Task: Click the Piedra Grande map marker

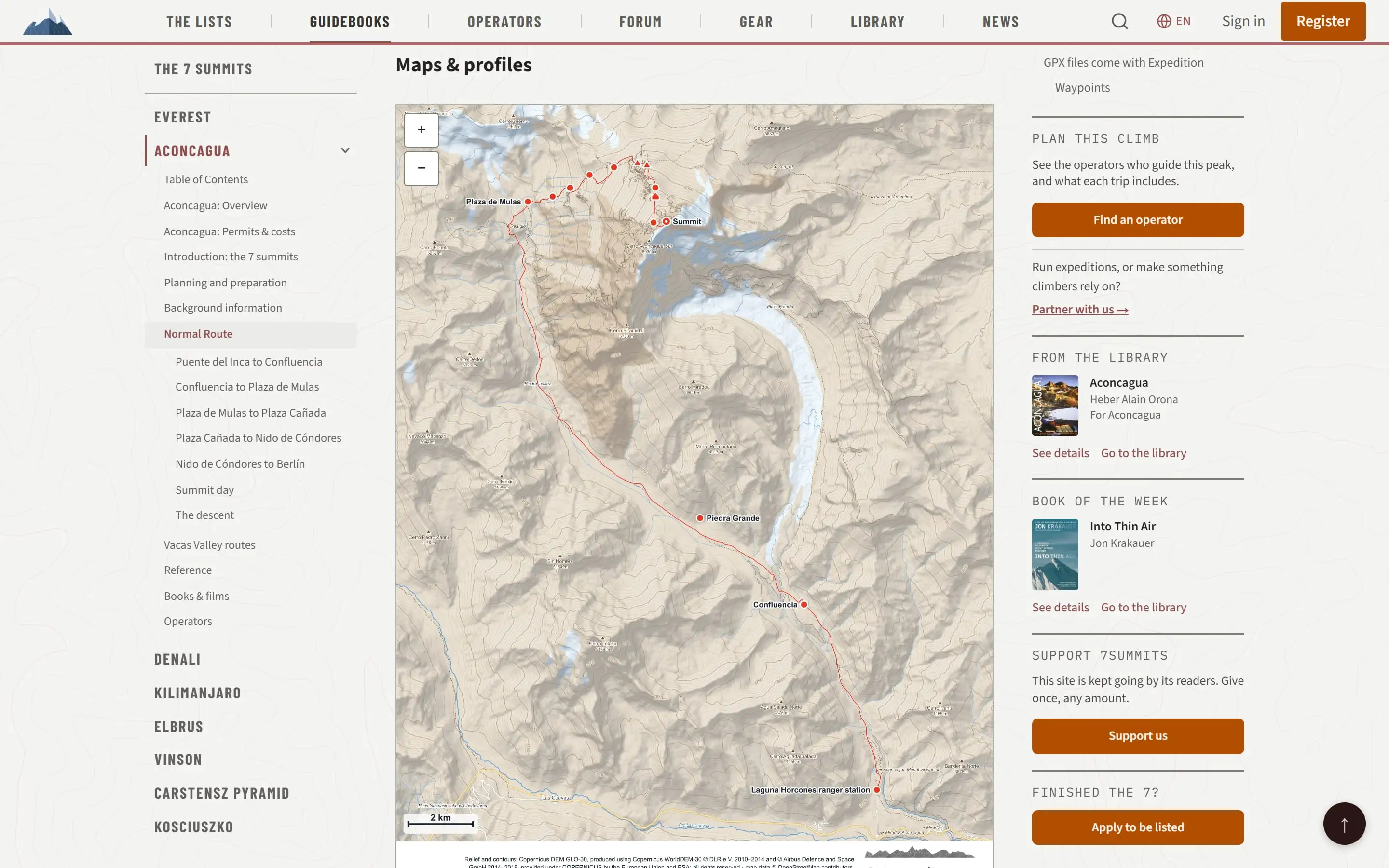Action: (x=700, y=518)
